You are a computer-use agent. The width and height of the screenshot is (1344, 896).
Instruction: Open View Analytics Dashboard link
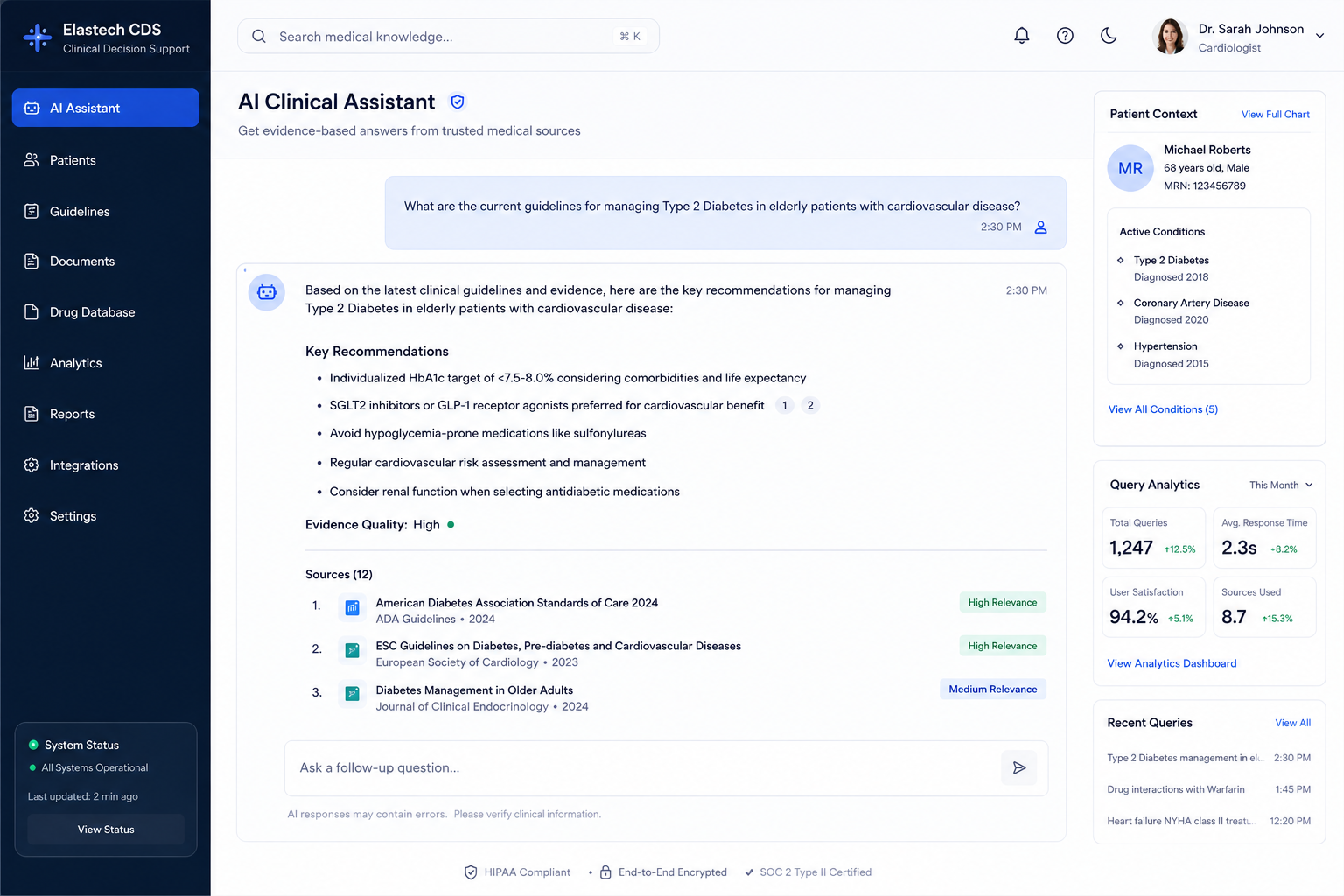point(1172,663)
